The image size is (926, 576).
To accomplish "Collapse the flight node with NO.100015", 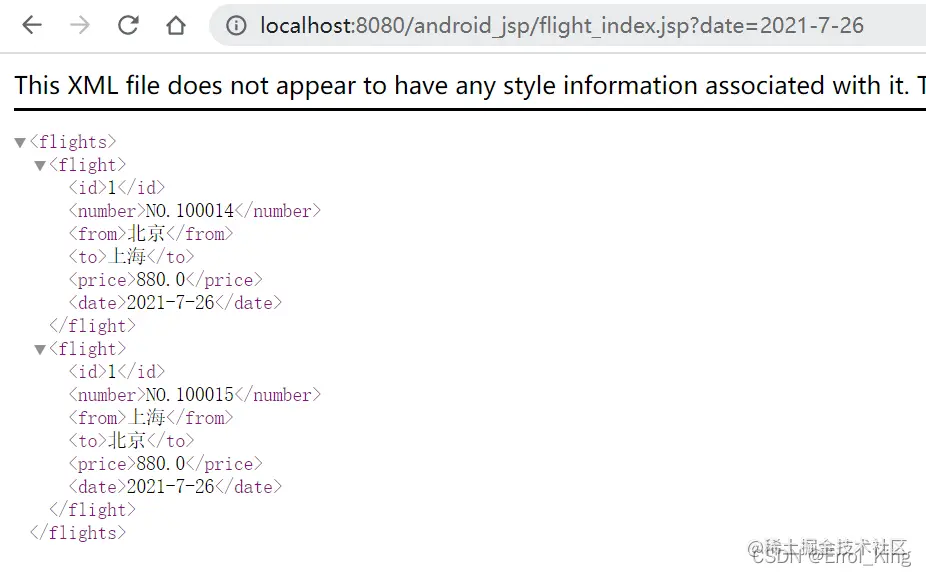I will point(40,350).
